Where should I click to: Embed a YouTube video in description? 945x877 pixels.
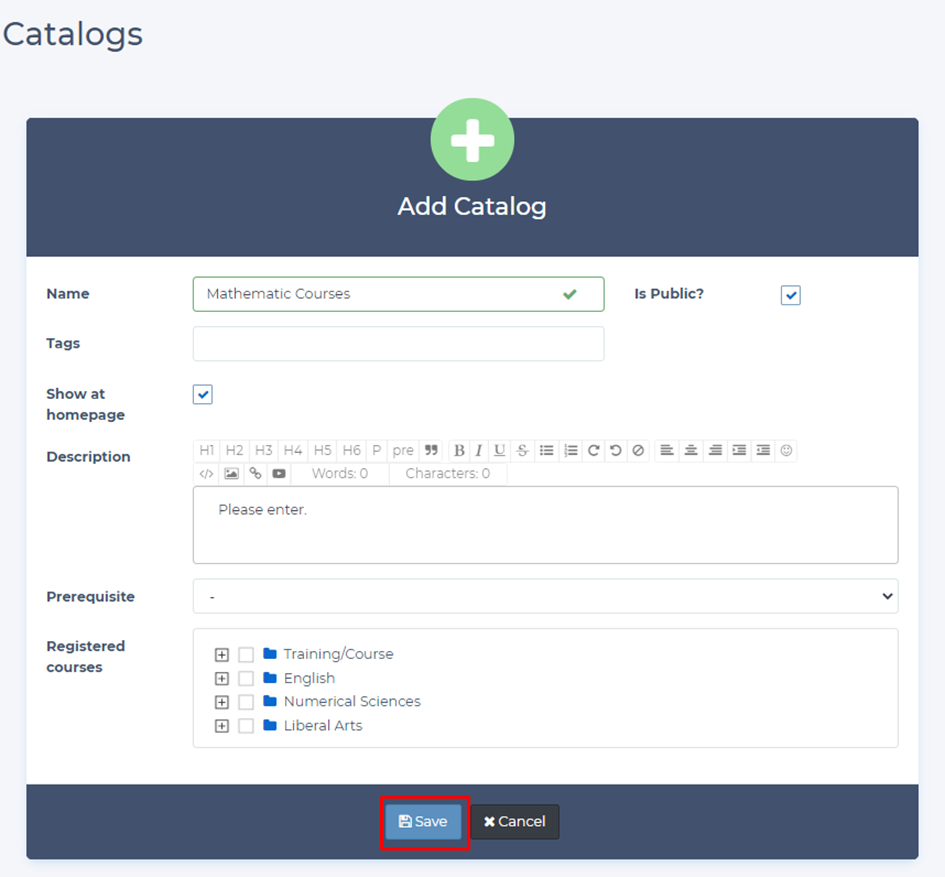click(279, 473)
